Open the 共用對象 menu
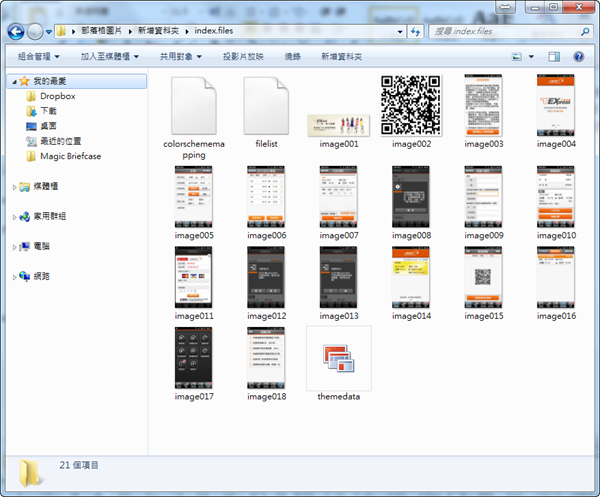This screenshot has height=497, width=600. (180, 57)
